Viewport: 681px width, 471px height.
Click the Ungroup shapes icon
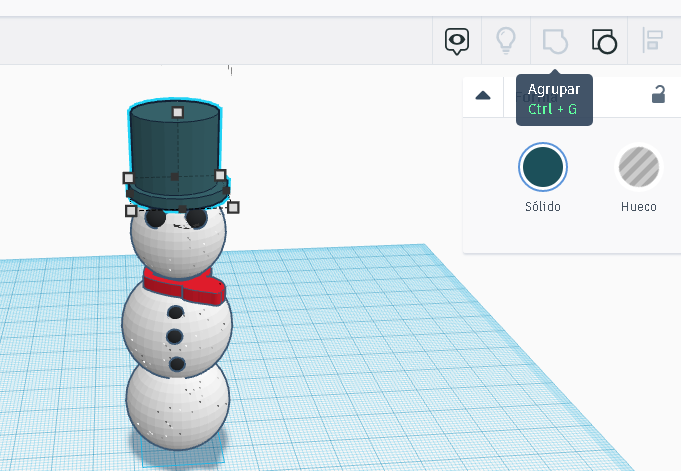(x=604, y=41)
